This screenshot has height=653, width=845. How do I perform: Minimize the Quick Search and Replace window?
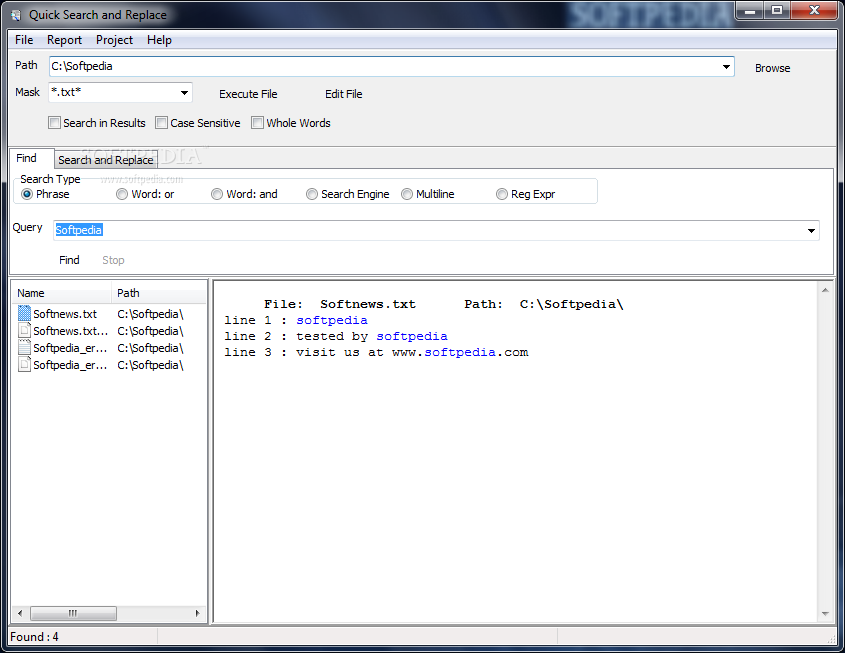click(x=750, y=11)
